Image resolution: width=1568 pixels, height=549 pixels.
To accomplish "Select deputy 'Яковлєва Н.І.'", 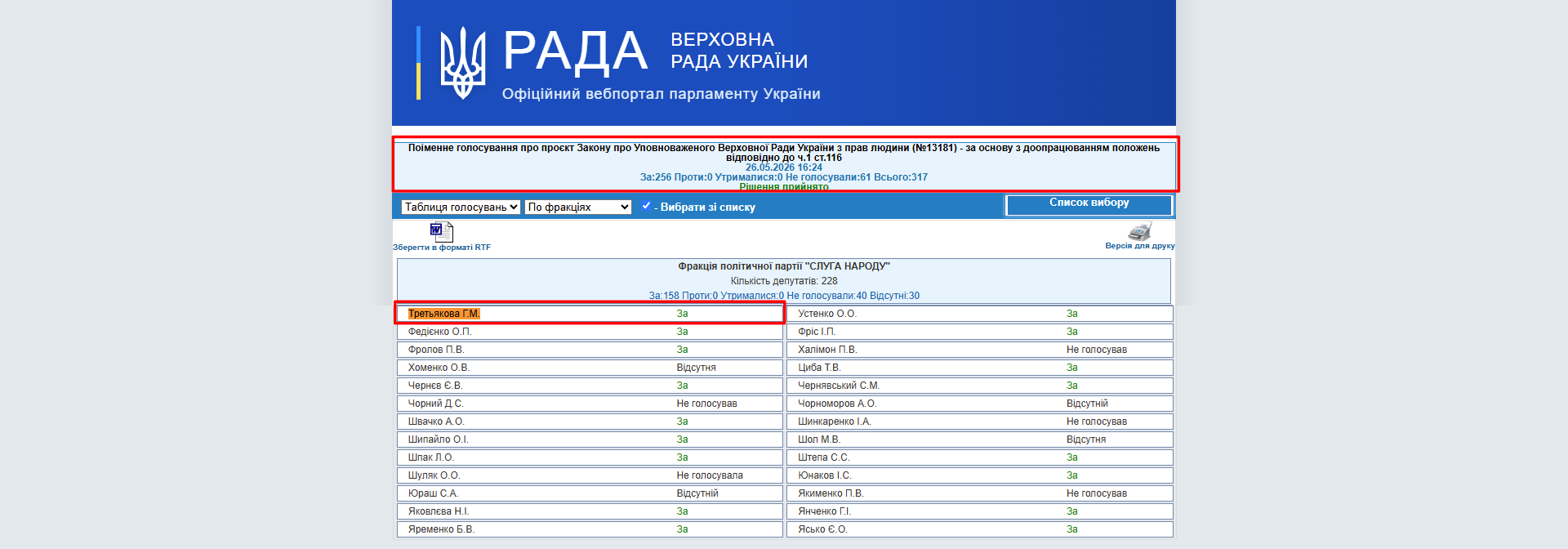I will click(439, 511).
